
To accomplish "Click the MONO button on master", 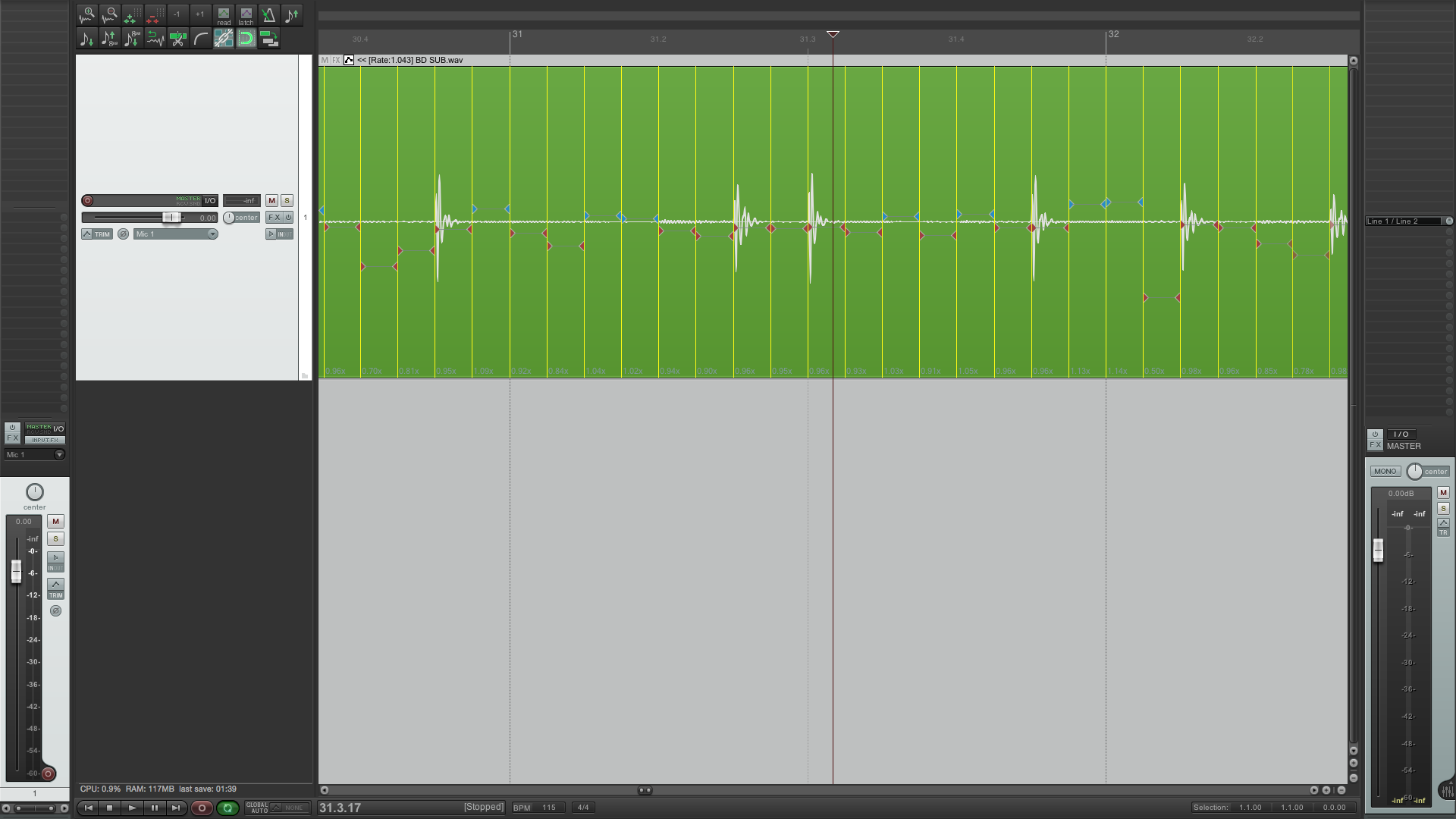I will [1385, 471].
